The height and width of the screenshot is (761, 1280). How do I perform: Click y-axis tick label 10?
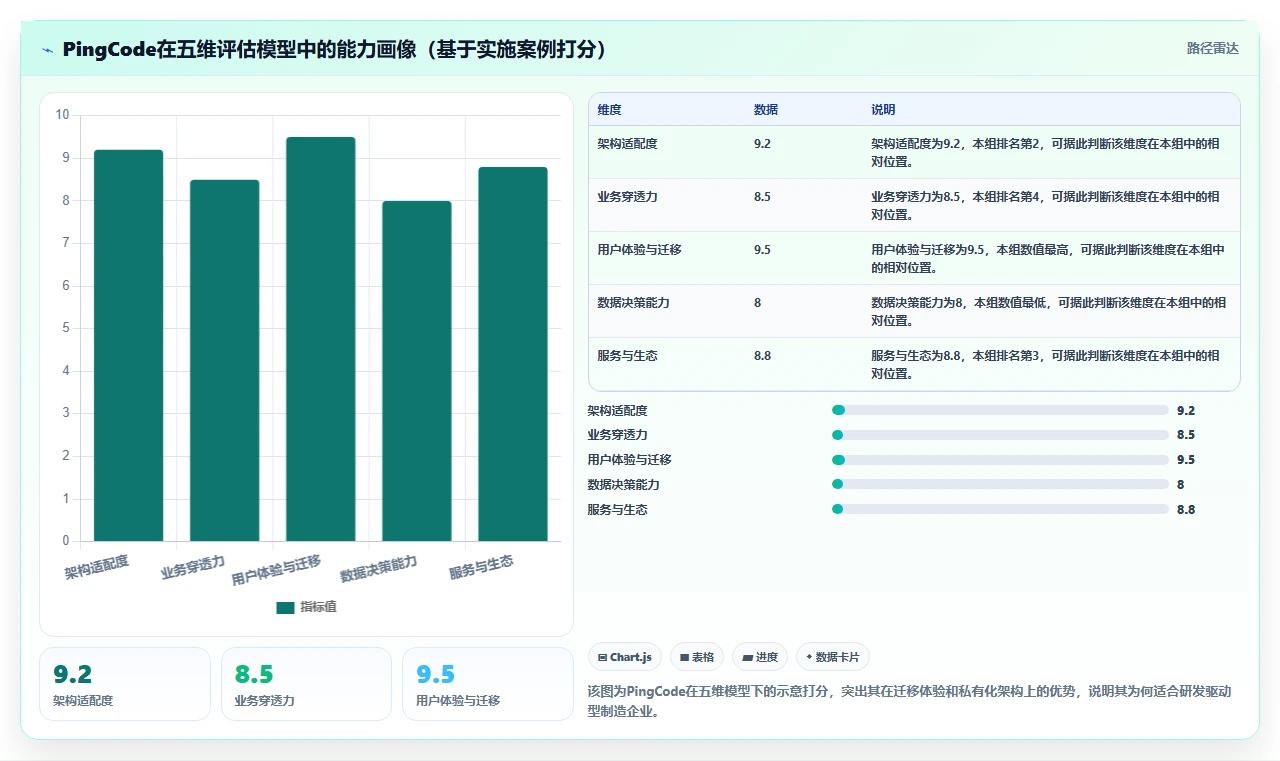[x=63, y=115]
